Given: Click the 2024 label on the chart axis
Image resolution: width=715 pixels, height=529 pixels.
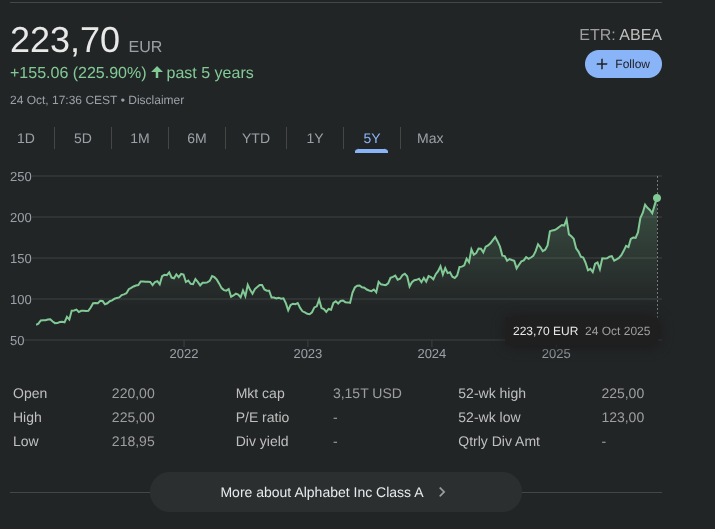Looking at the screenshot, I should (432, 353).
